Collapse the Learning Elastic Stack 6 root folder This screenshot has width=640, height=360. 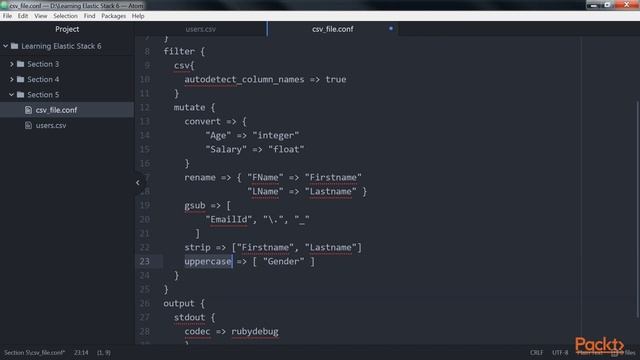pos(6,46)
